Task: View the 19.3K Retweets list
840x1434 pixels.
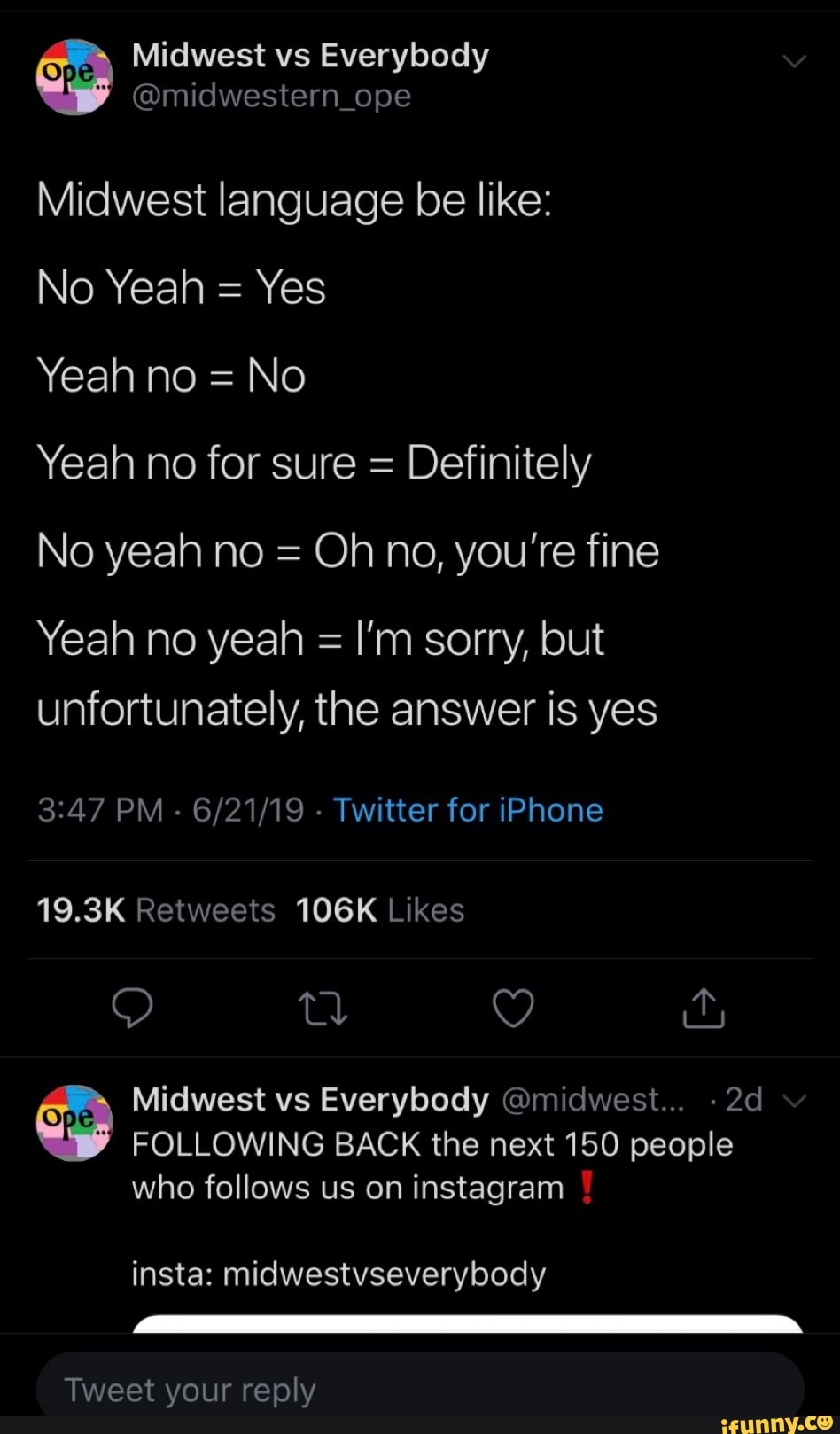Action: [x=155, y=909]
